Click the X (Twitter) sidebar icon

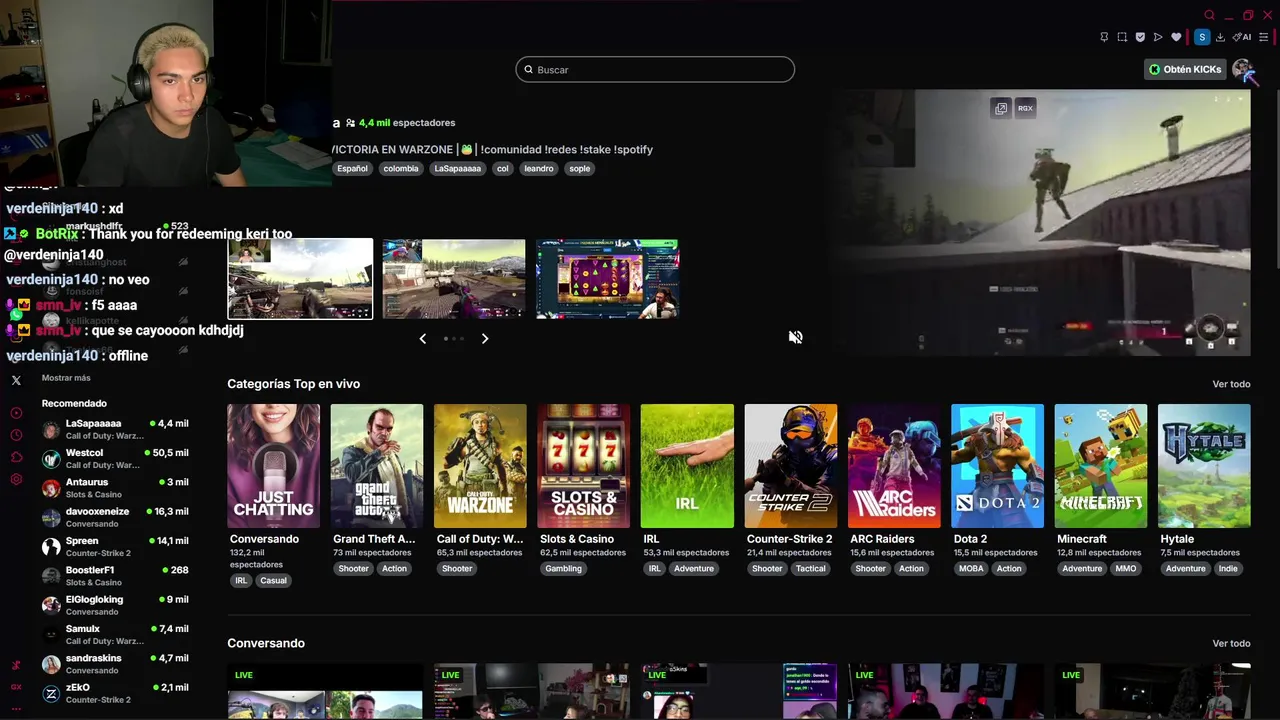tap(16, 380)
